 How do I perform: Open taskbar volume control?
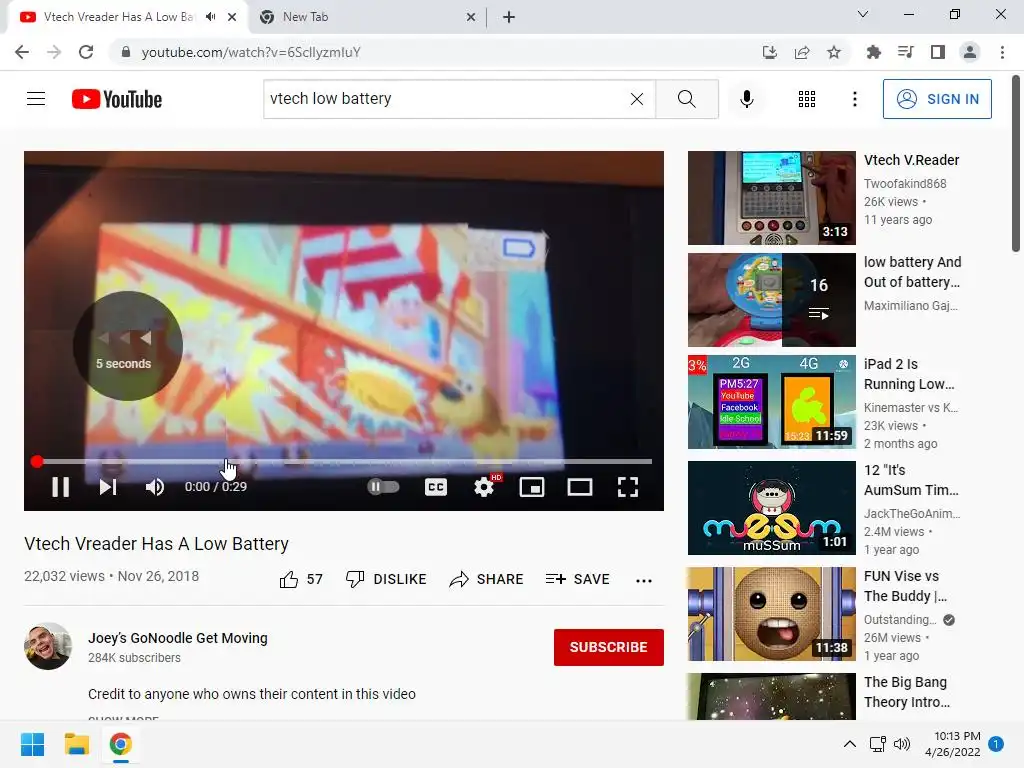(x=902, y=744)
